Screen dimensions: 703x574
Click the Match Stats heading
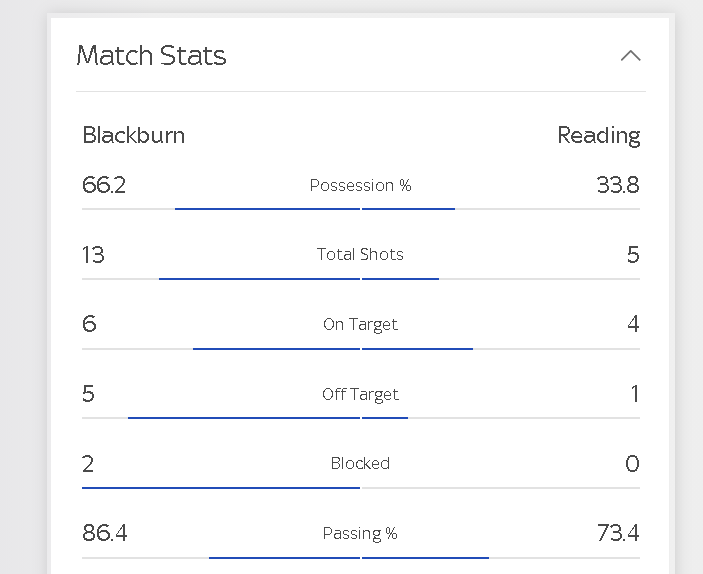151,56
